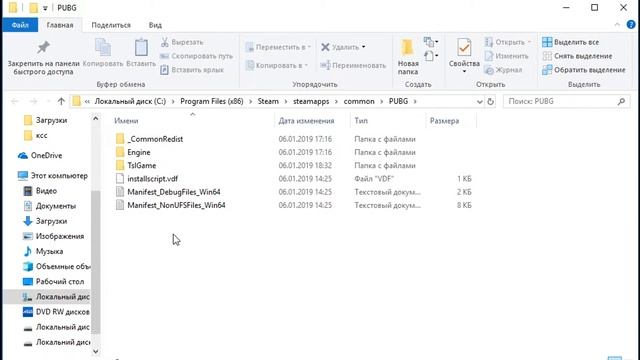Select installscript.vdf file
The image size is (640, 360).
[153, 179]
